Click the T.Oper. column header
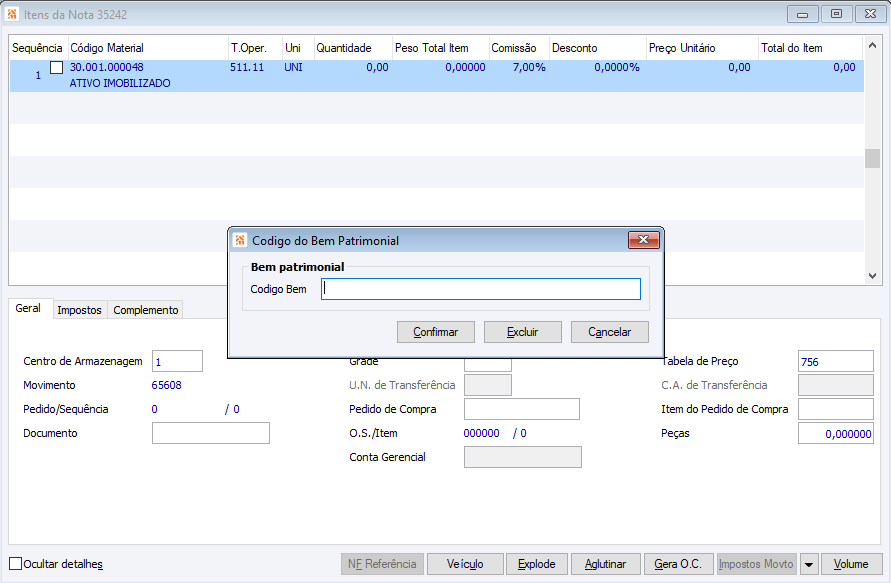This screenshot has height=583, width=891. (255, 48)
